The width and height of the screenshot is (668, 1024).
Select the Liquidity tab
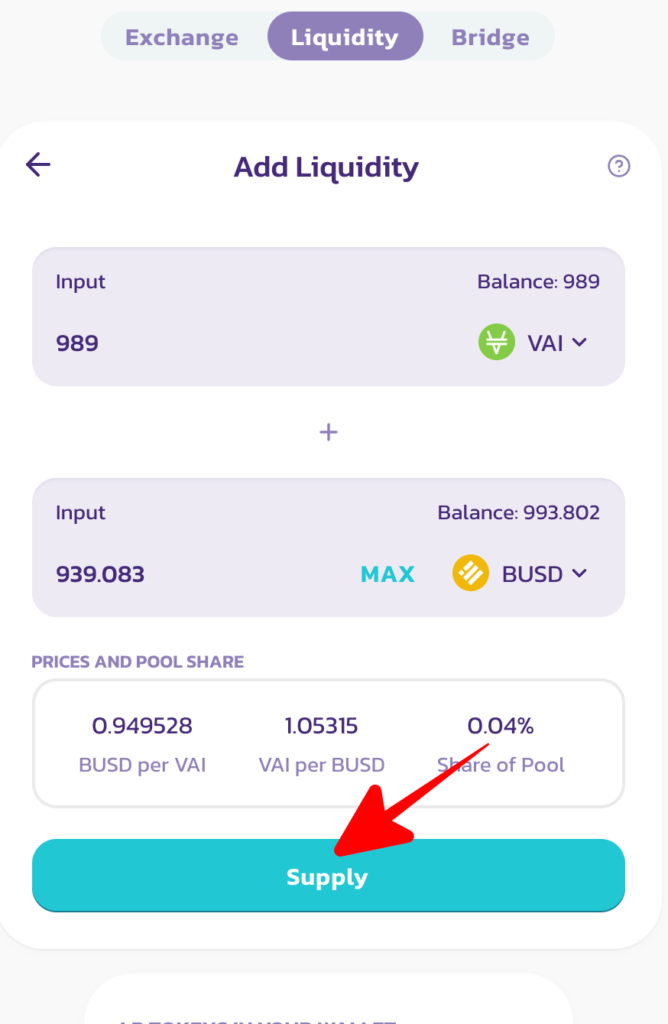click(x=344, y=37)
